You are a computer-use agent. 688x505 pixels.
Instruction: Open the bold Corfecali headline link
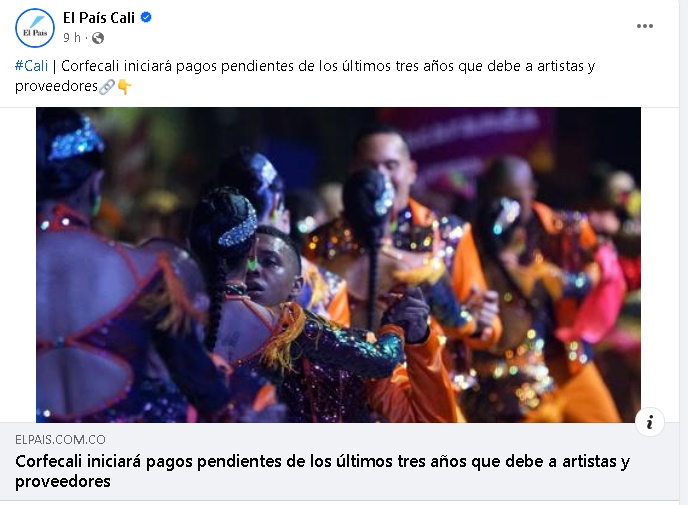[322, 471]
